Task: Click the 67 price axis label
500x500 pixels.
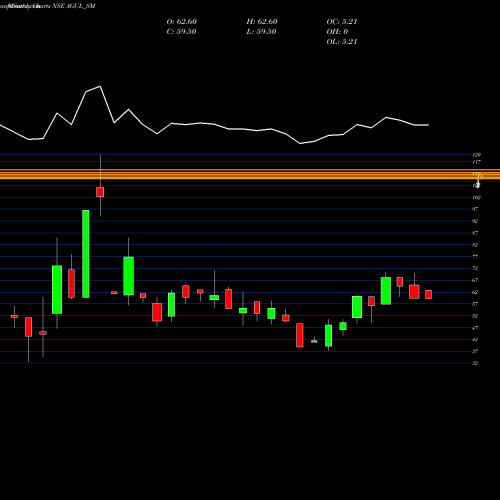Action: (x=475, y=280)
